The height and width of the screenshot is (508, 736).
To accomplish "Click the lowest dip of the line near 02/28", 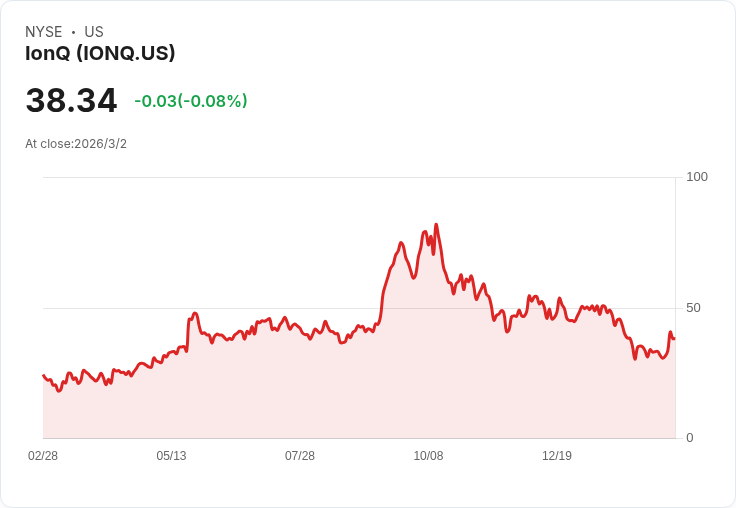I will click(59, 390).
